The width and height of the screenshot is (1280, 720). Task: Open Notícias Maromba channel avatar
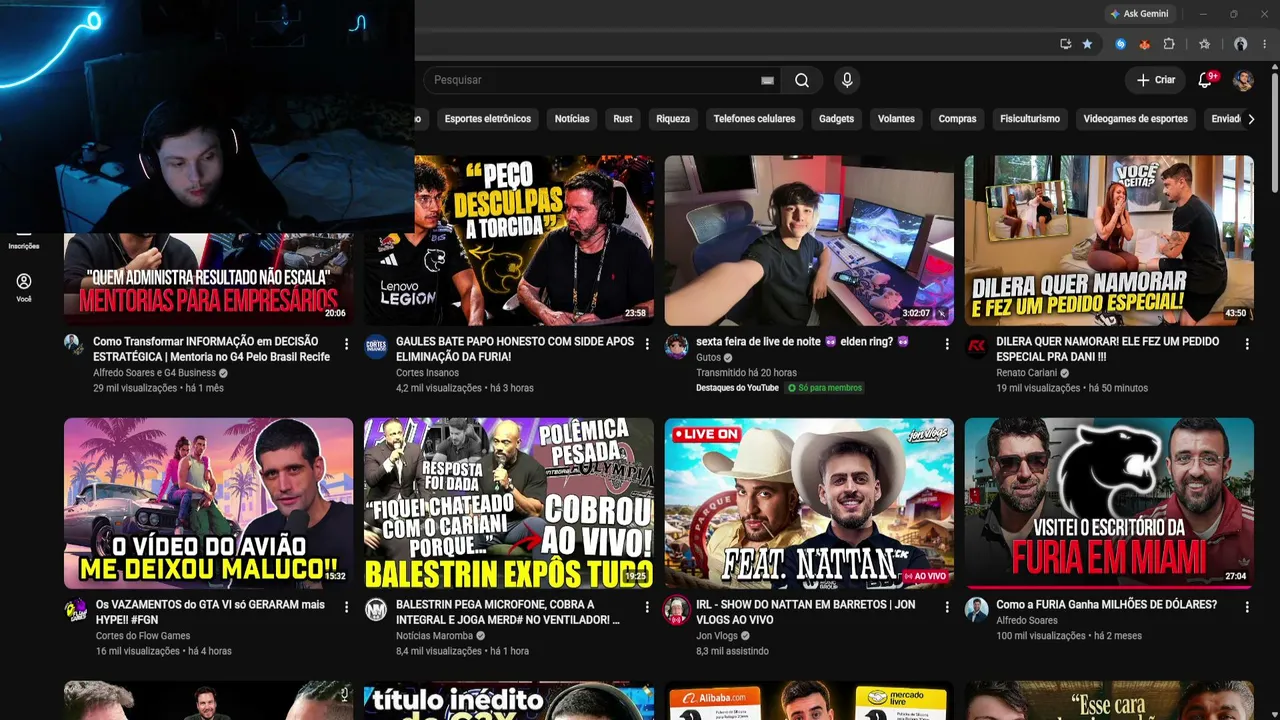[376, 609]
